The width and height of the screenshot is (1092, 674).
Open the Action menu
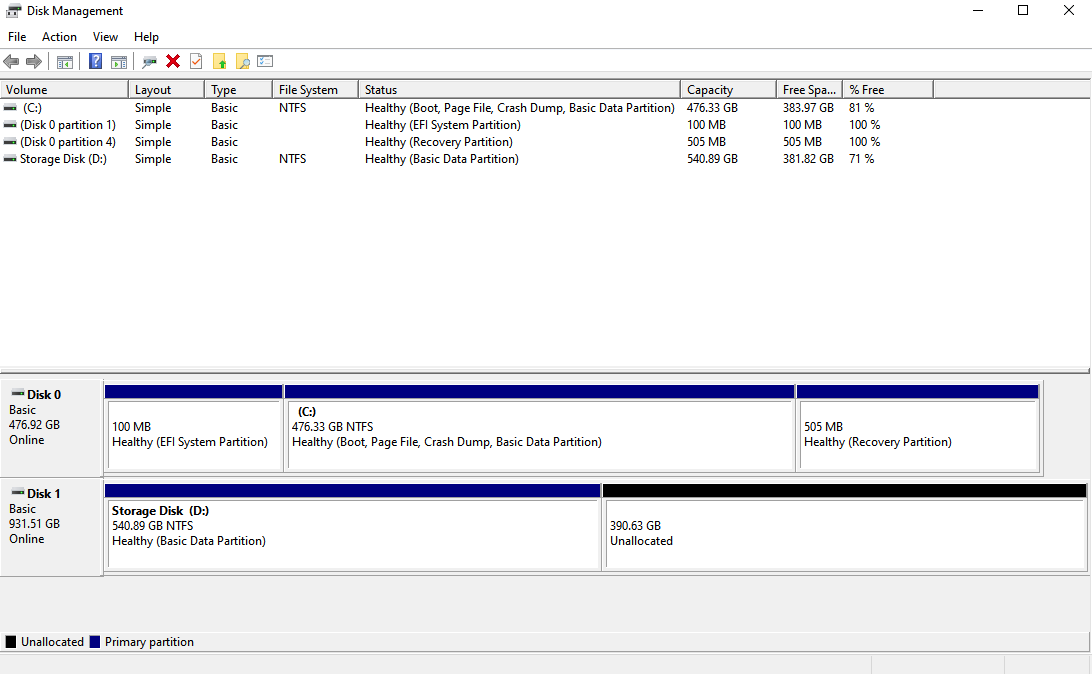(59, 37)
